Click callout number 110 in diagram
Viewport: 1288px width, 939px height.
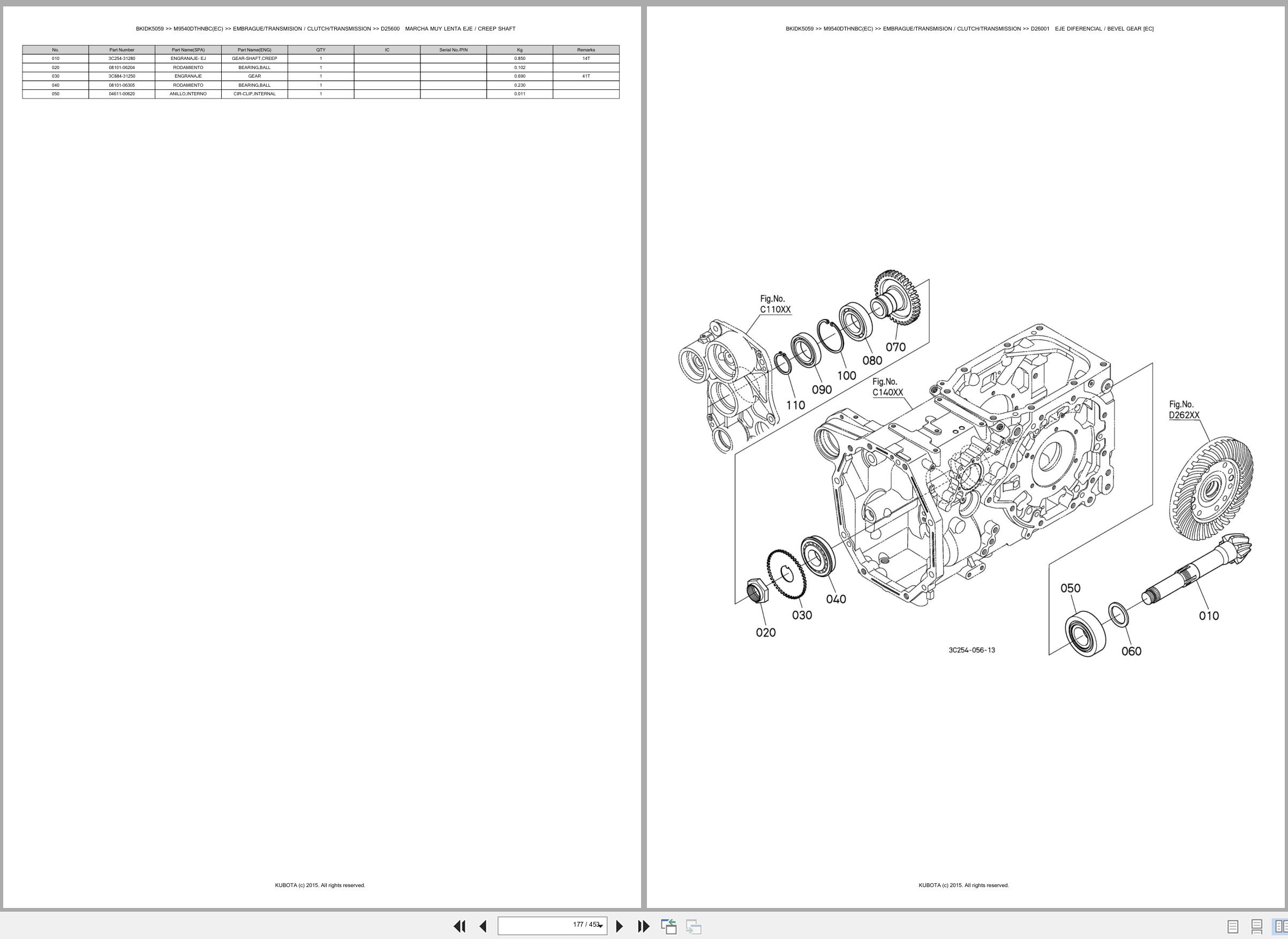[x=795, y=405]
